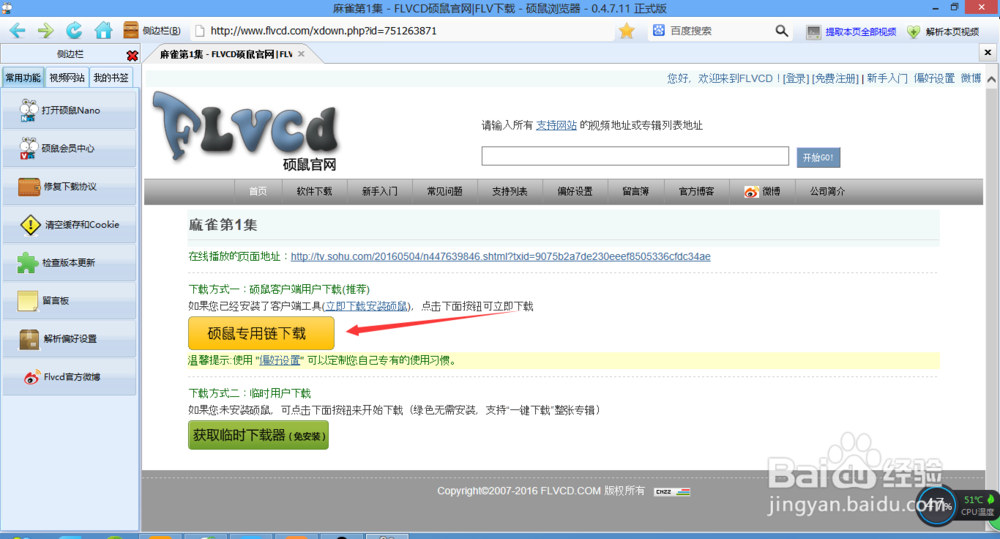Open 新手入门 top header link

point(887,78)
